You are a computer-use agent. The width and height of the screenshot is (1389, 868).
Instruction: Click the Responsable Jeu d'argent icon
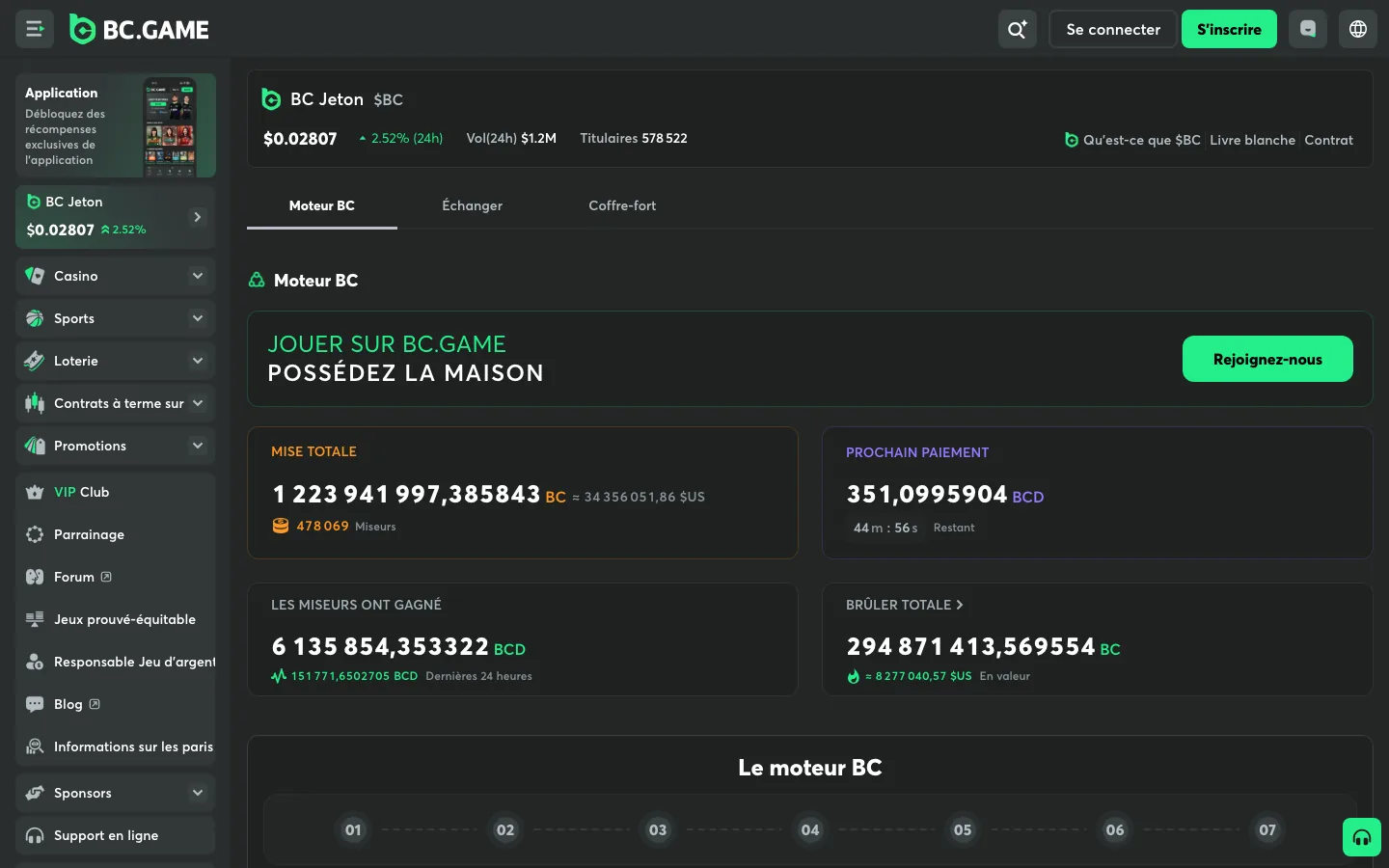pos(35,662)
